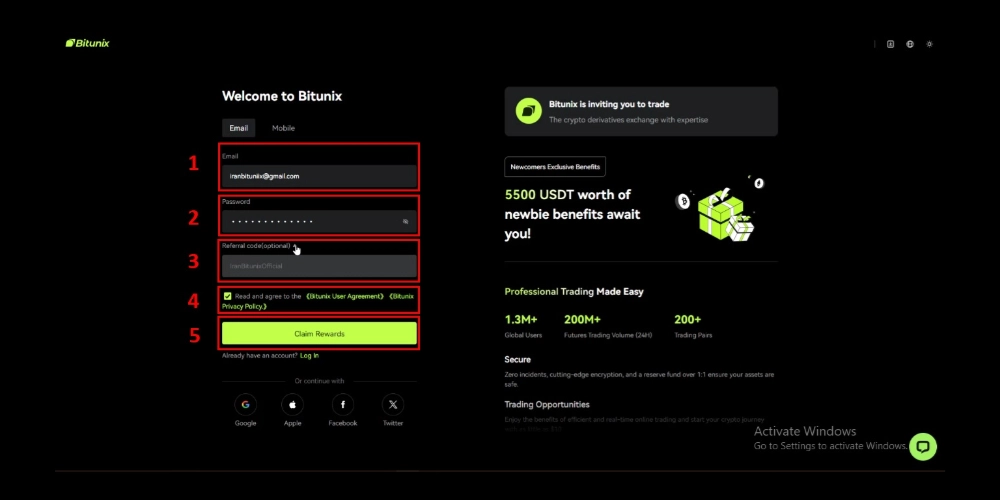Continue with Google icon
1000x500 pixels.
(x=246, y=405)
